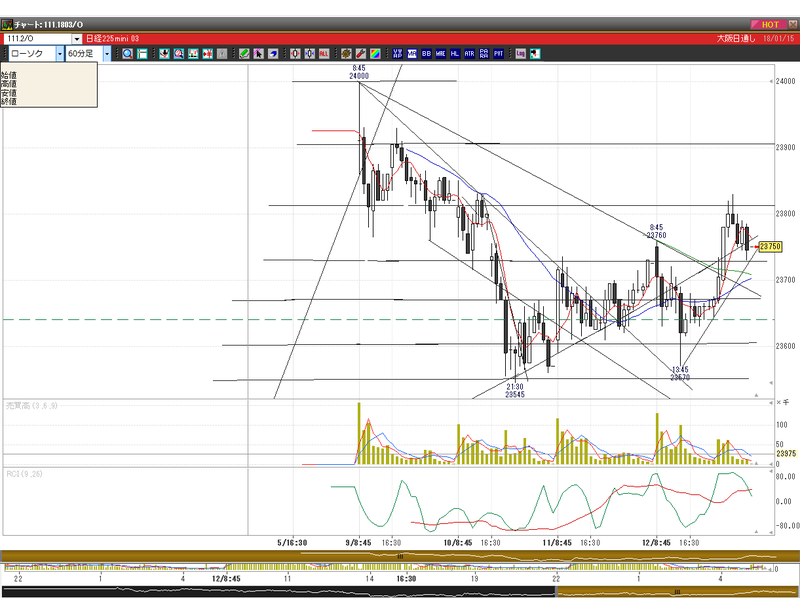Click the 111.2/O symbol input field
The image size is (800, 598).
click(x=38, y=39)
